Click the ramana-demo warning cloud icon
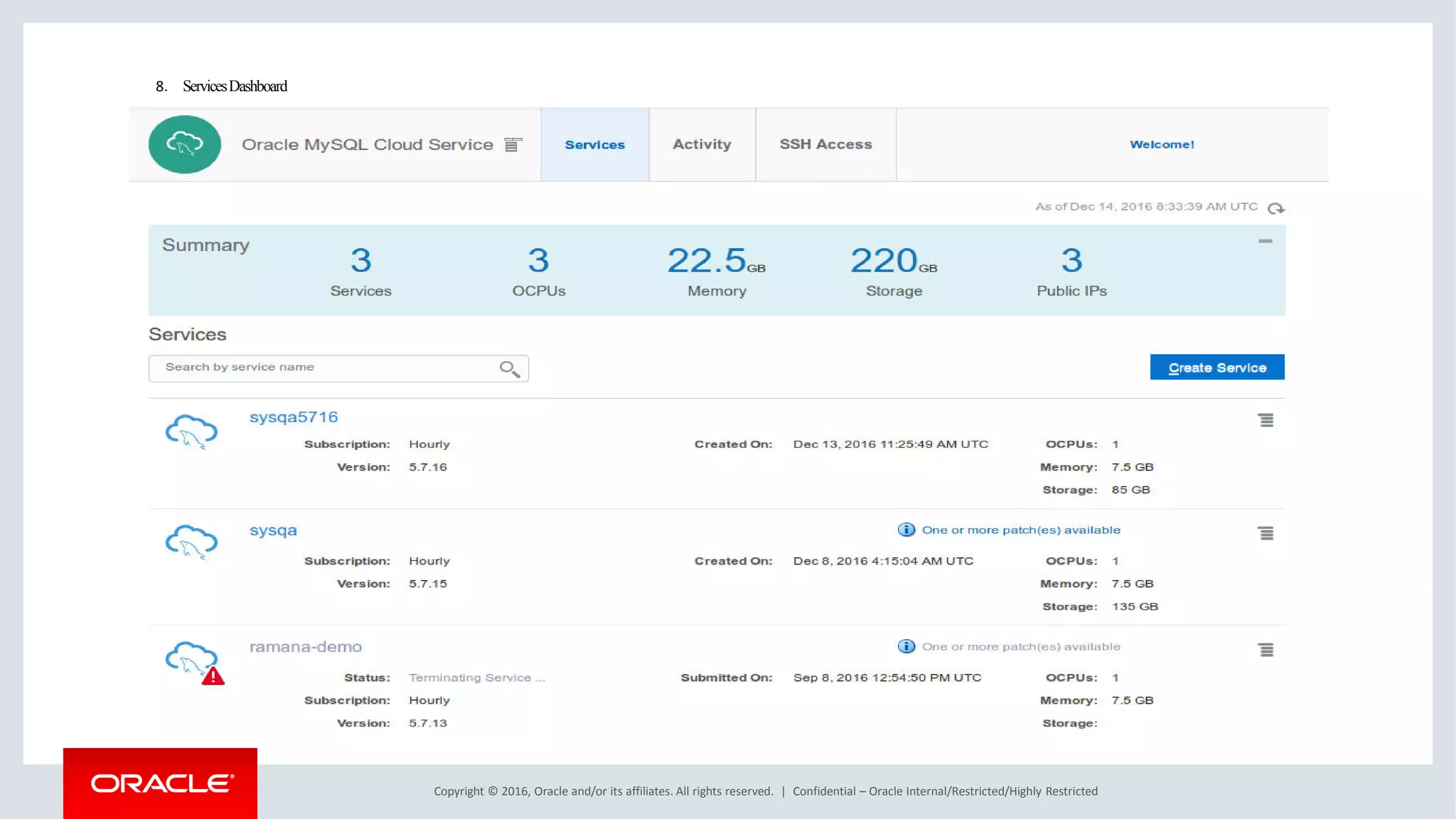Screen dimensions: 1456x819 click(194, 663)
